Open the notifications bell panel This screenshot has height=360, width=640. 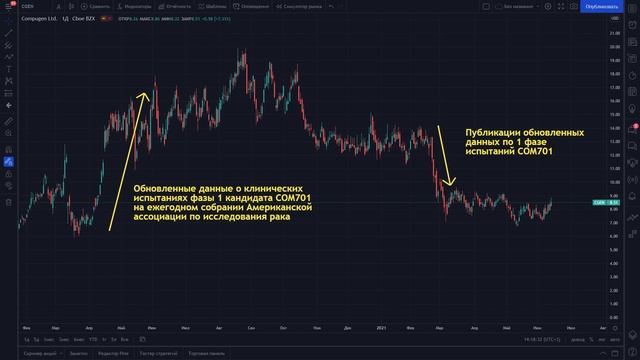point(632,196)
